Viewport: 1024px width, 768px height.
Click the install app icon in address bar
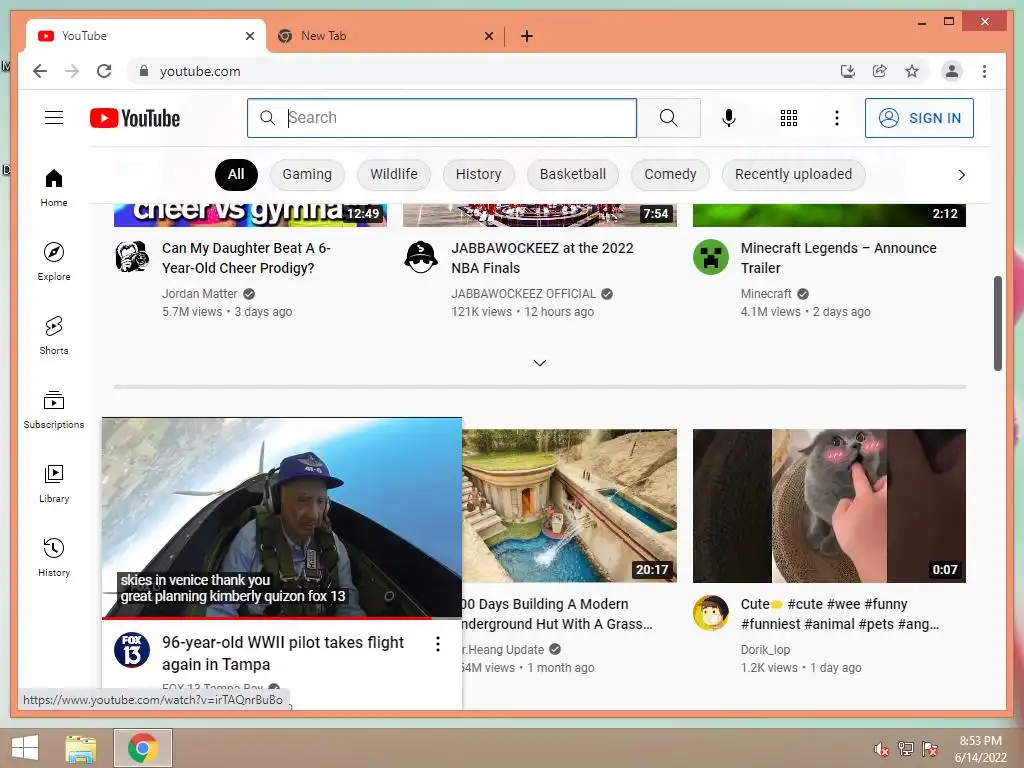(848, 71)
